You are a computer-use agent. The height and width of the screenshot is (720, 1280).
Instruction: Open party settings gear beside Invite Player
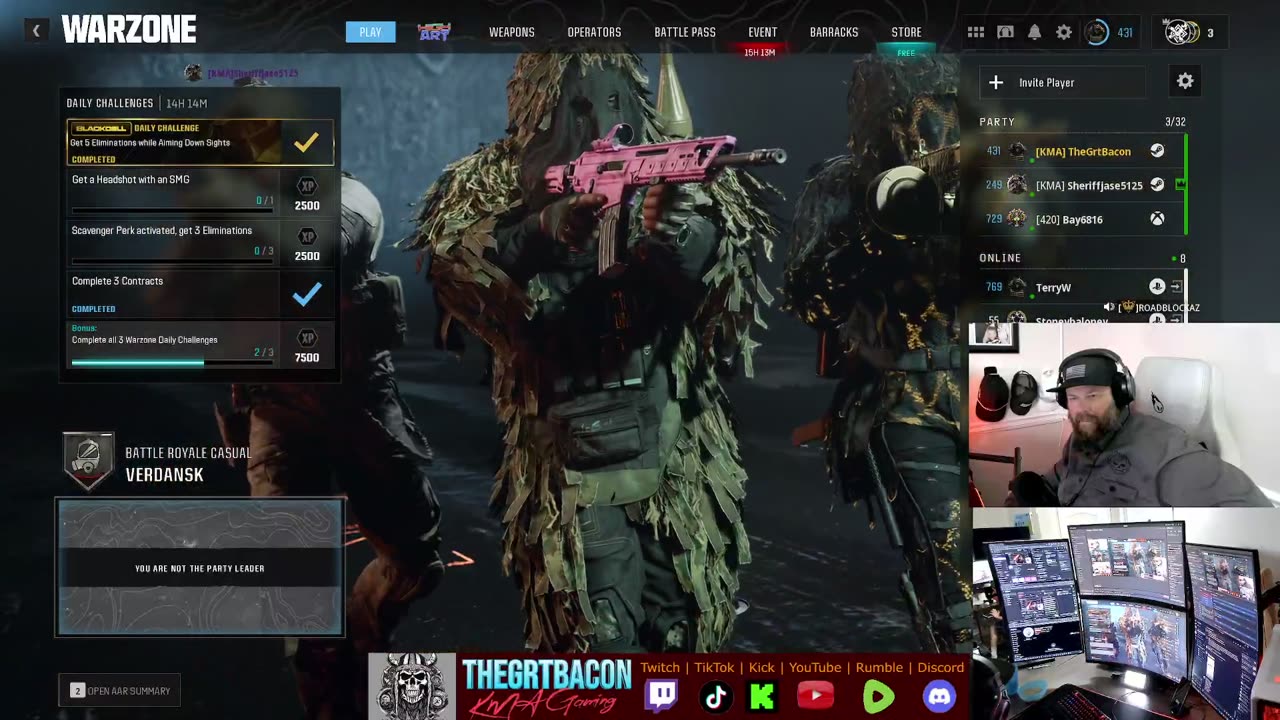(x=1185, y=82)
